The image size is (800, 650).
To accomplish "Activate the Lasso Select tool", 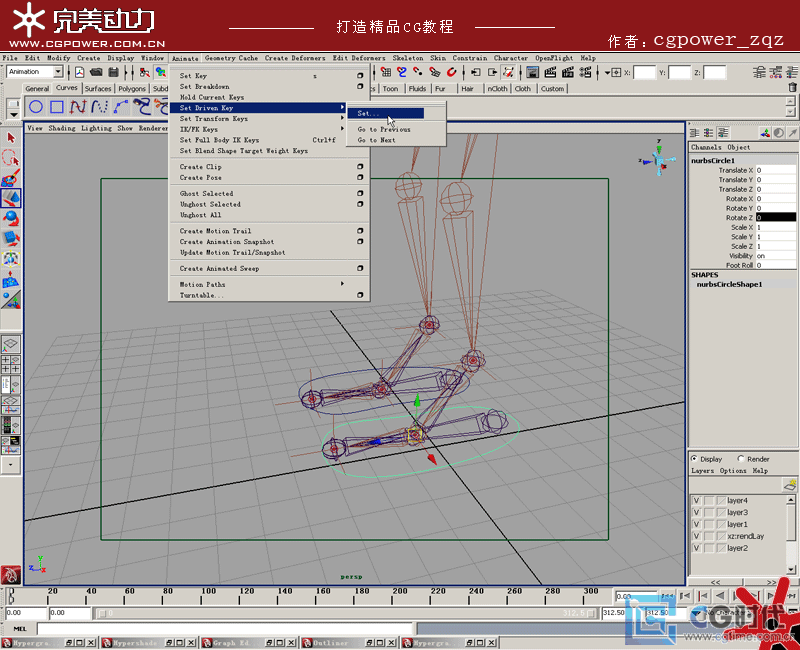I will click(x=11, y=158).
